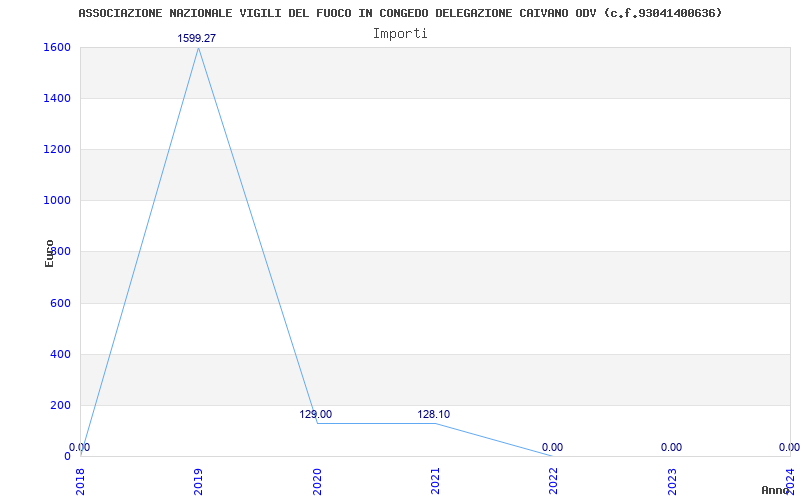Click the 128.10 data point label
The height and width of the screenshot is (500, 800).
[x=434, y=414]
